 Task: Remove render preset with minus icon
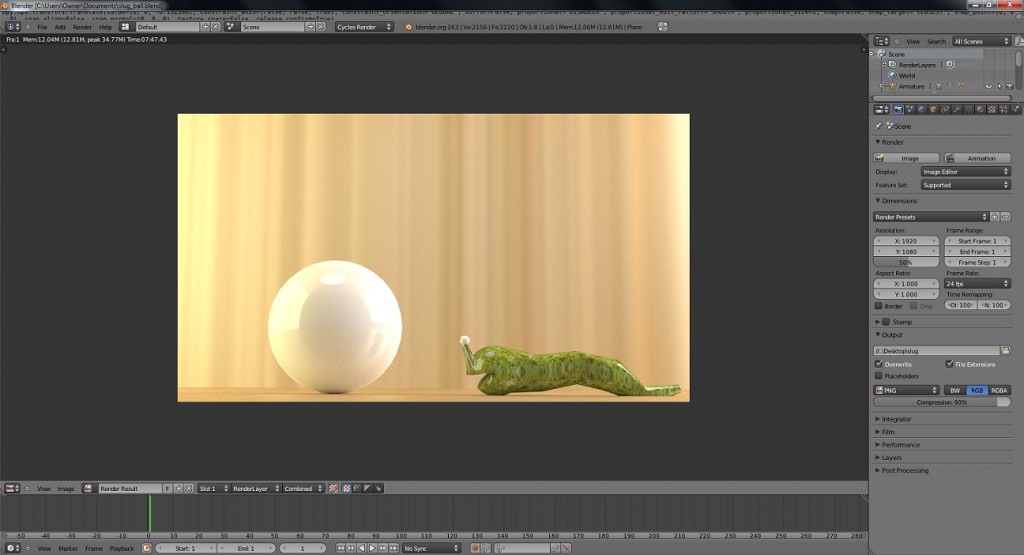pyautogui.click(x=1006, y=217)
